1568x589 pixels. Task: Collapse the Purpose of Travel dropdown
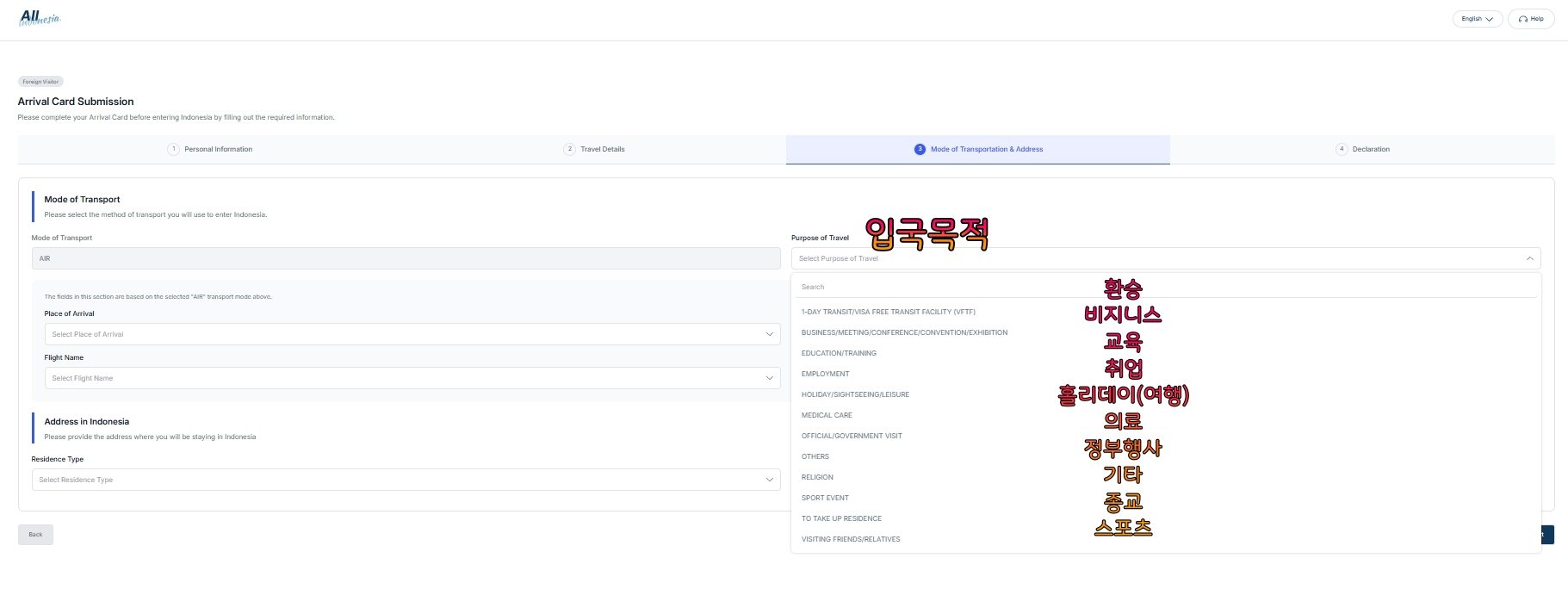tap(1166, 258)
